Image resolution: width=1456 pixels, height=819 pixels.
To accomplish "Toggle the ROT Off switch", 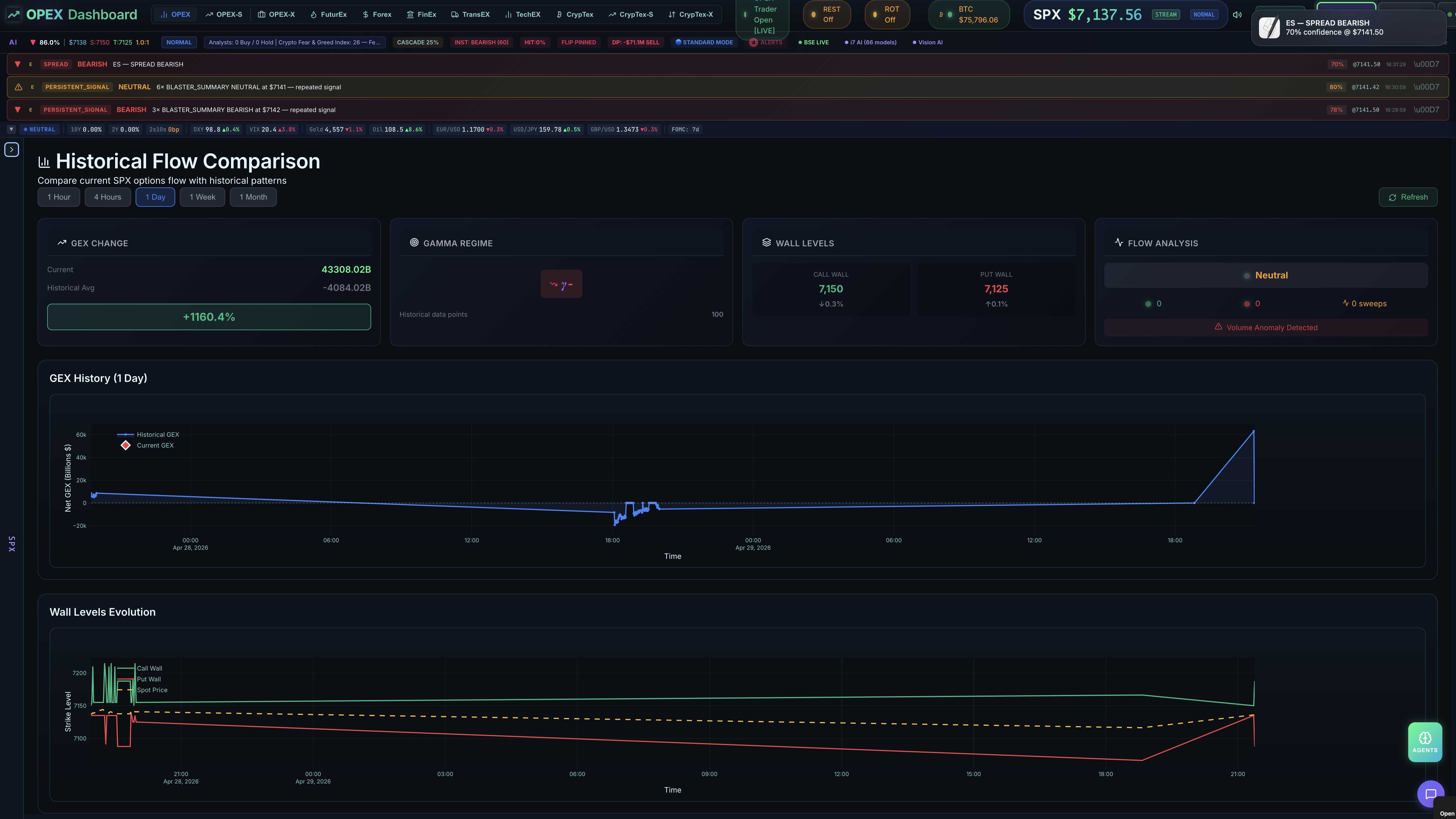I will (x=887, y=15).
